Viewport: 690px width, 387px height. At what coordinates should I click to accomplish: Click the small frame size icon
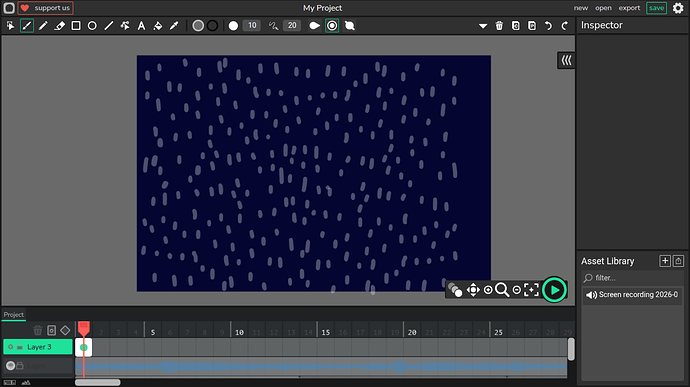(x=10, y=382)
